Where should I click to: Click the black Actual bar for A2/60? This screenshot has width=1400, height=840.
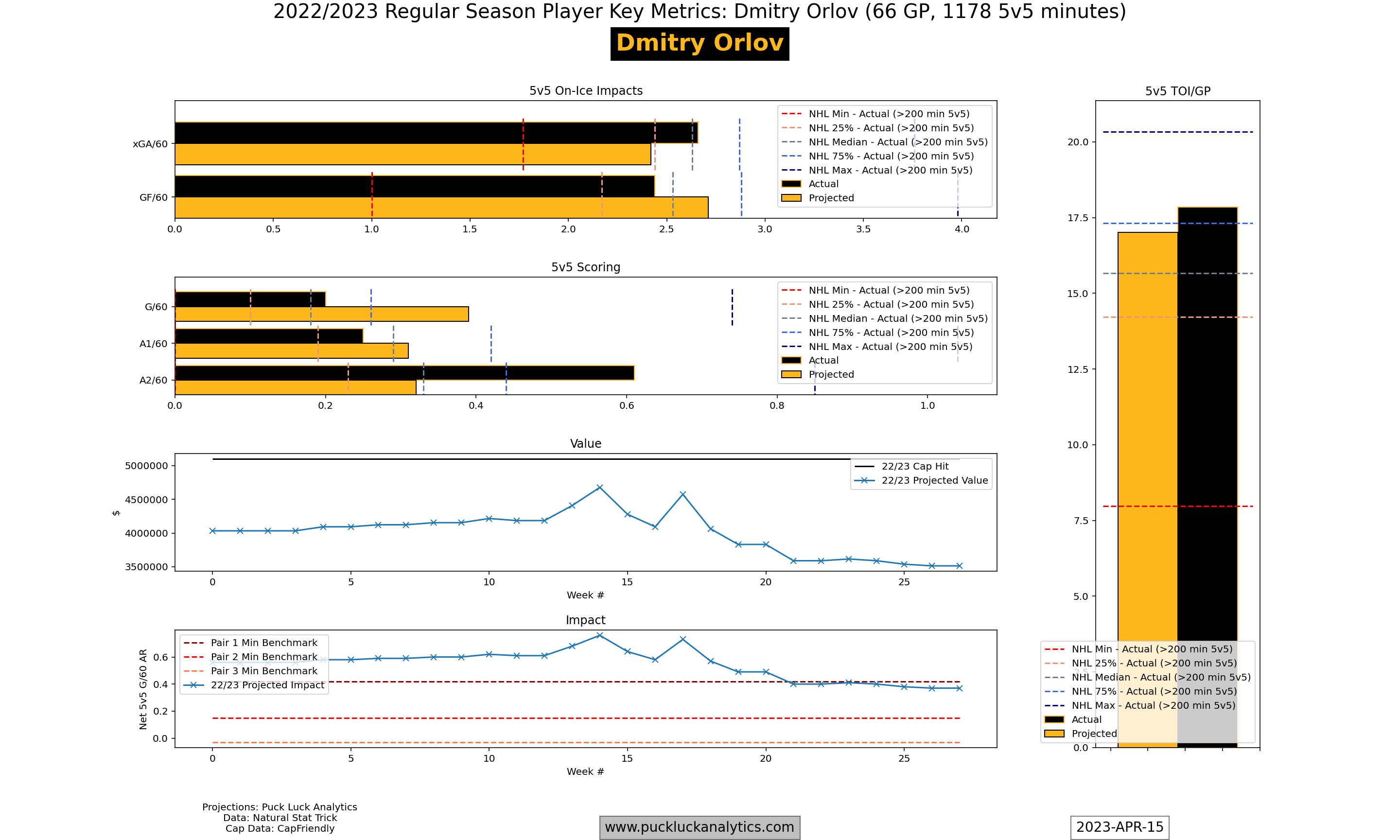tap(404, 373)
